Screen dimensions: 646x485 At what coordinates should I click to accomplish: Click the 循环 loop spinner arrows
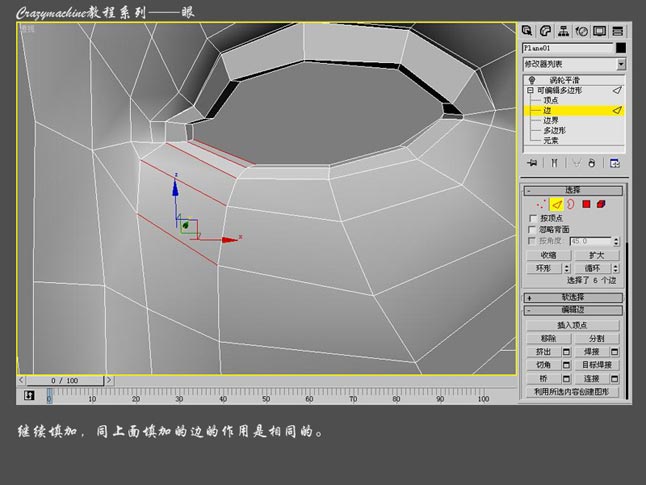point(616,269)
